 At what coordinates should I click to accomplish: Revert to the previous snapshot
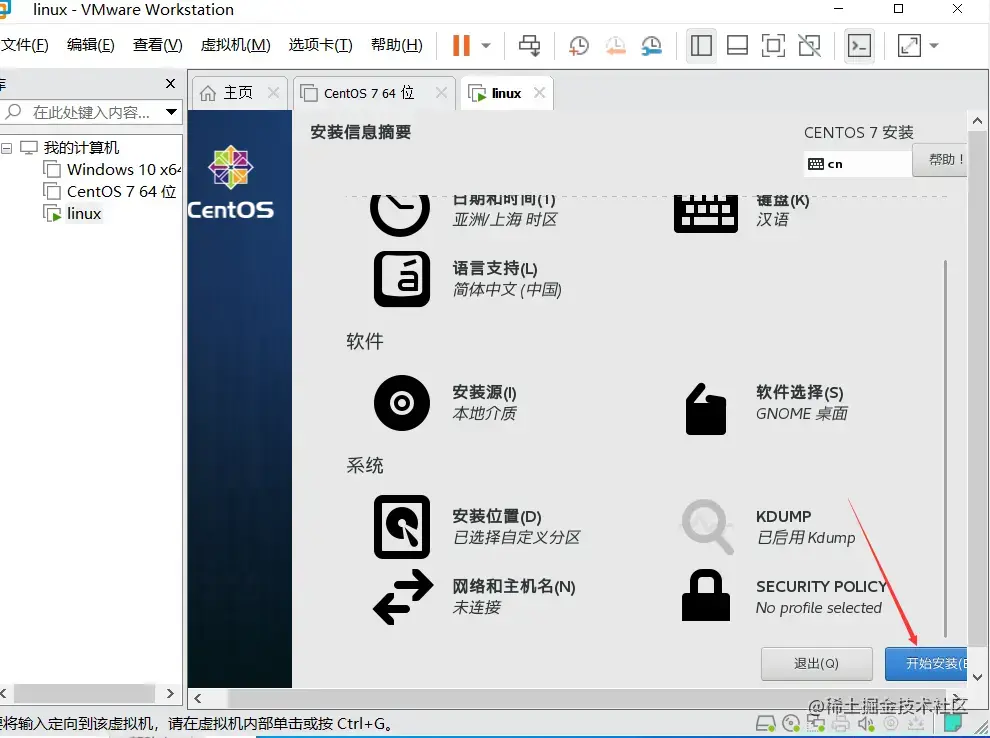(x=615, y=45)
